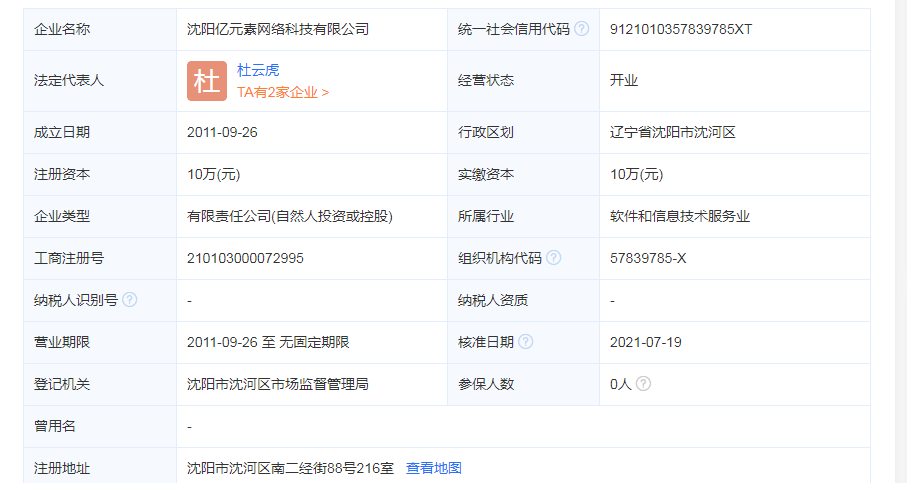
Task: Click the 成立日期 label cell
Action: point(100,132)
